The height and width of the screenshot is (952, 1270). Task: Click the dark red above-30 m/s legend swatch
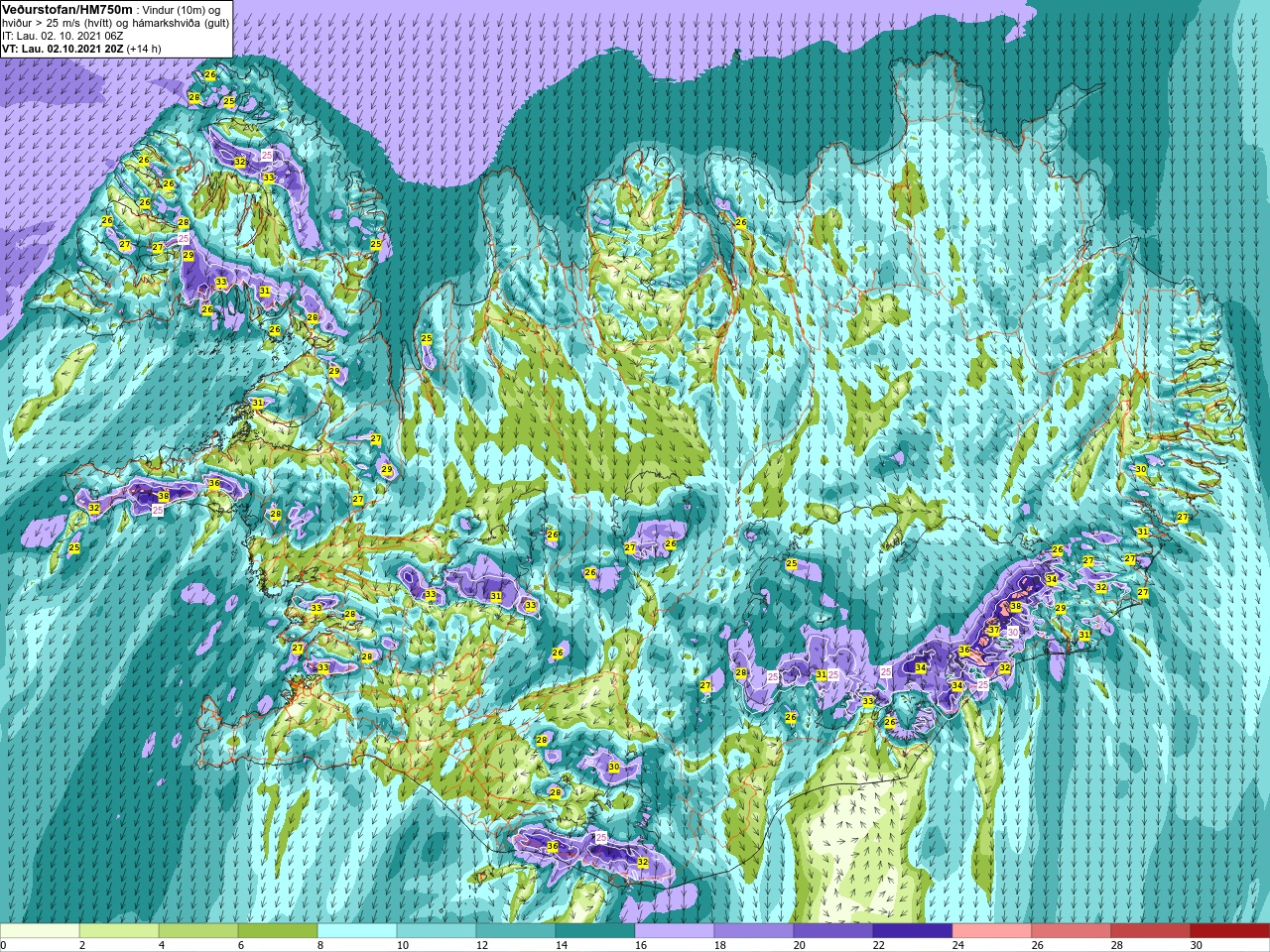pyautogui.click(x=1230, y=931)
